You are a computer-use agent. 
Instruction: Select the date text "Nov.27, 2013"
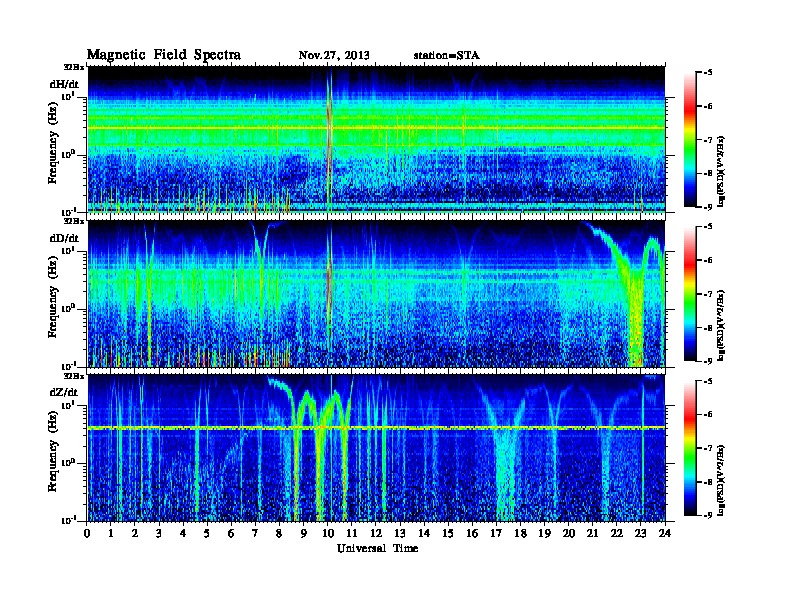click(334, 56)
